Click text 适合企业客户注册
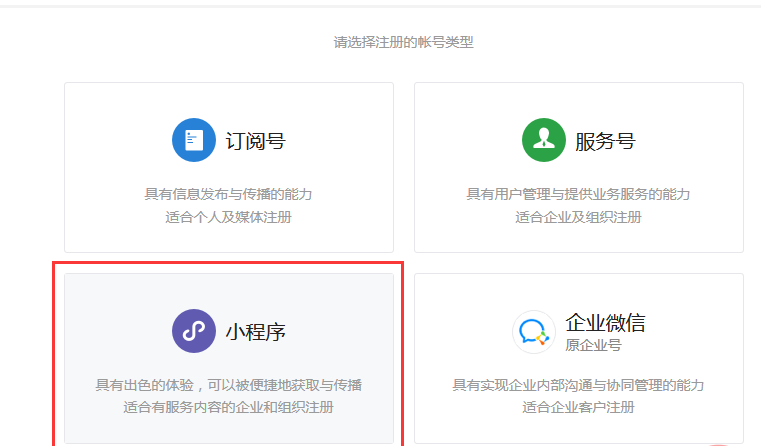 [578, 407]
